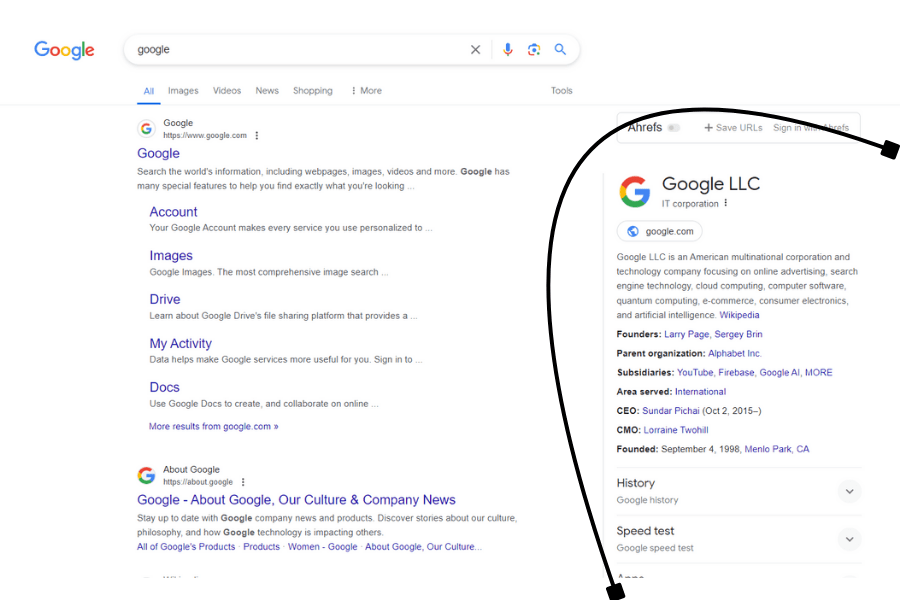
Task: Switch to the Videos tab
Action: [x=227, y=91]
